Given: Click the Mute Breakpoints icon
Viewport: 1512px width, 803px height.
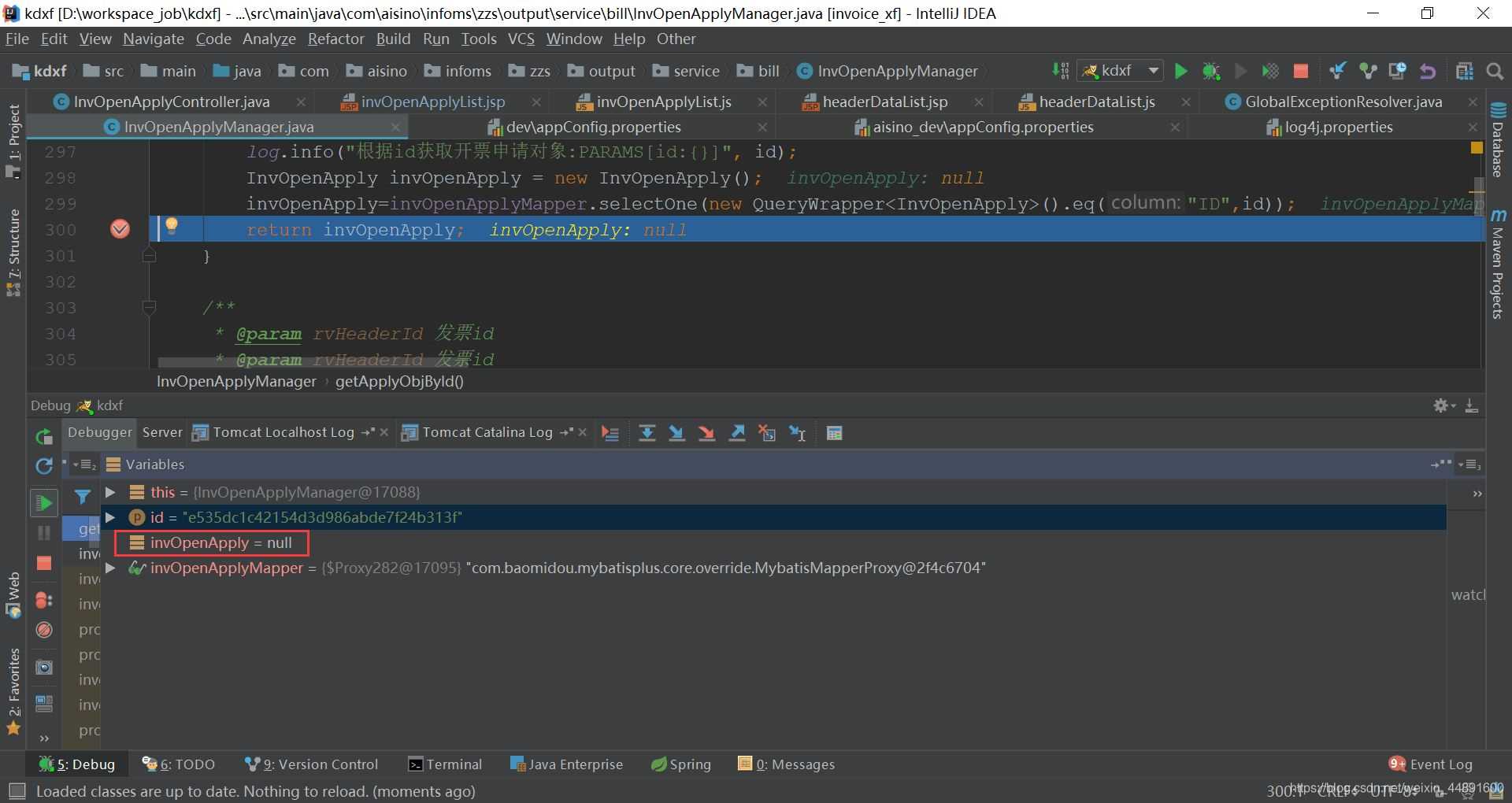Looking at the screenshot, I should click(44, 630).
